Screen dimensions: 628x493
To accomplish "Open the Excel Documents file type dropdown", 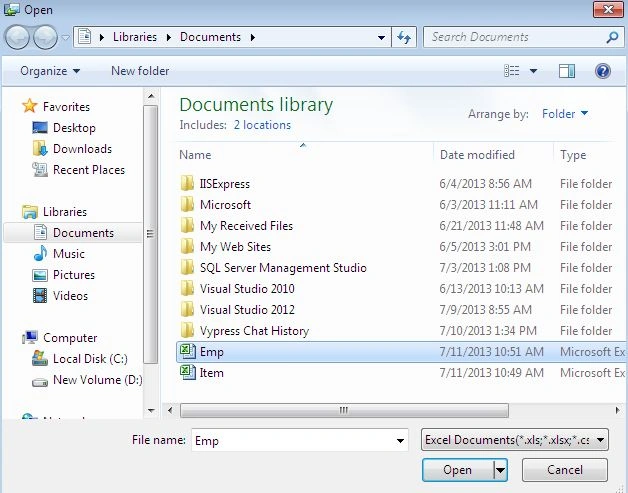I will (515, 440).
